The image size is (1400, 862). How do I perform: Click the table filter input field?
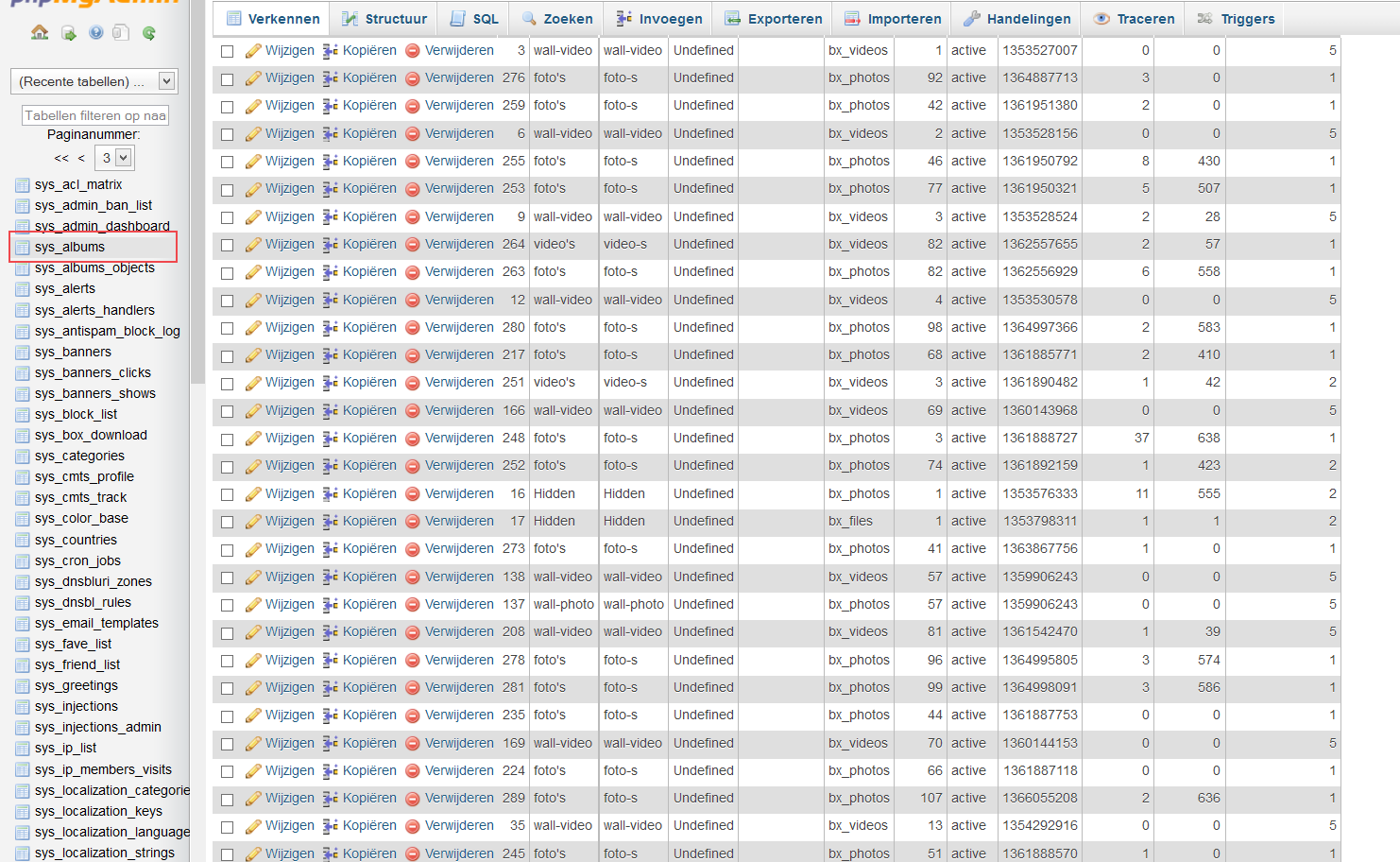95,115
